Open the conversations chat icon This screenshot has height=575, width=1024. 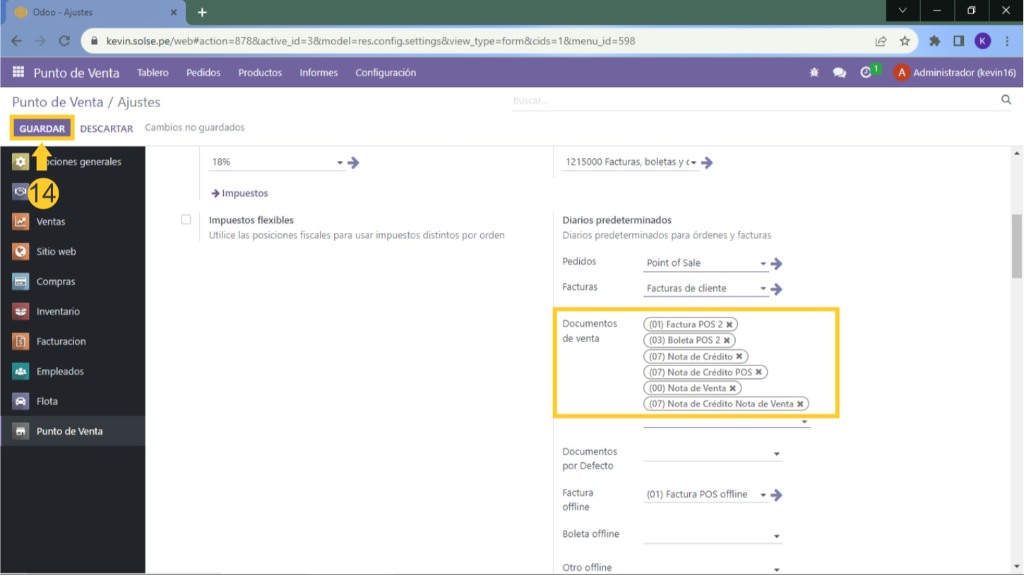click(x=839, y=73)
